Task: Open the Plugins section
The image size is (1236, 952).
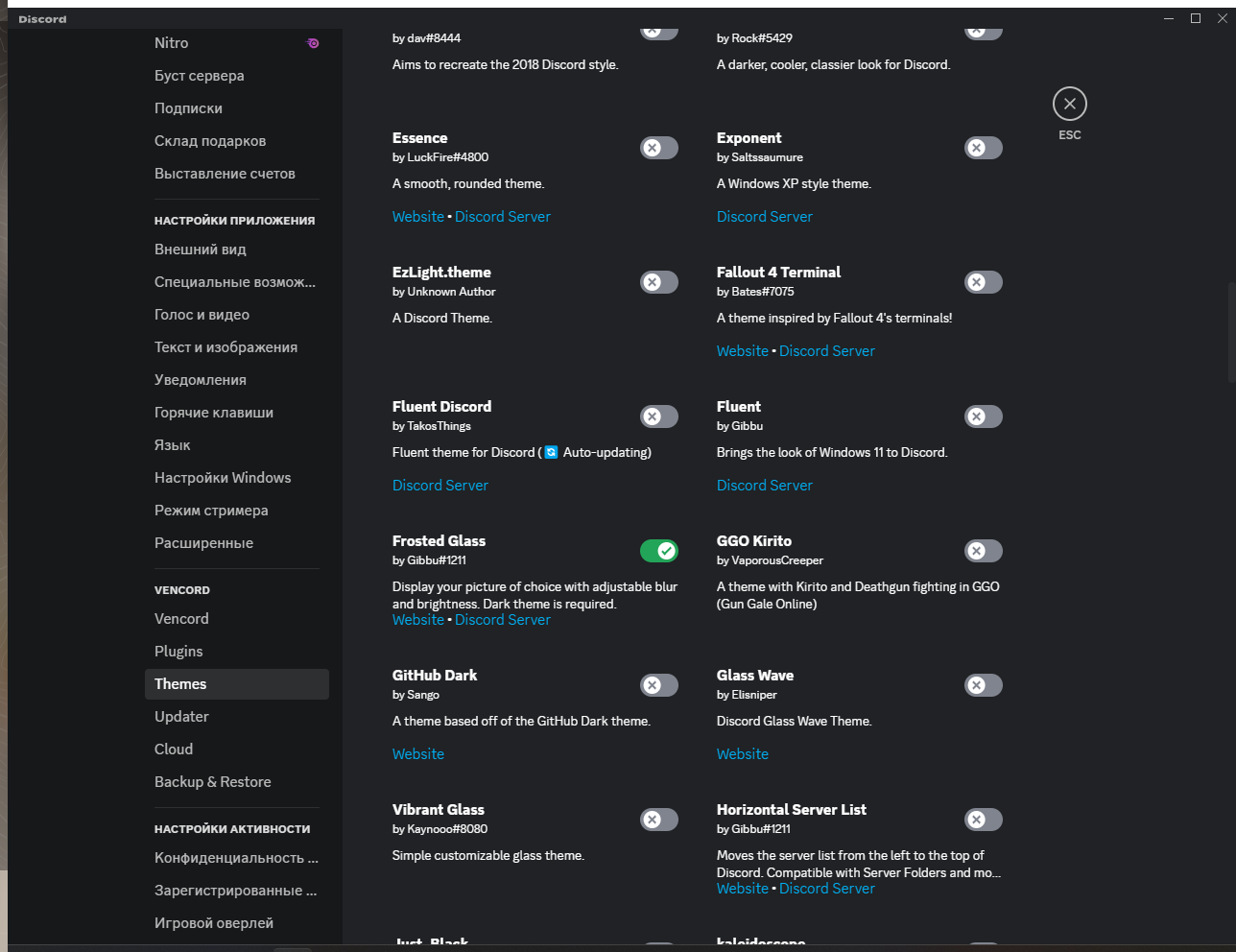Action: pyautogui.click(x=178, y=651)
